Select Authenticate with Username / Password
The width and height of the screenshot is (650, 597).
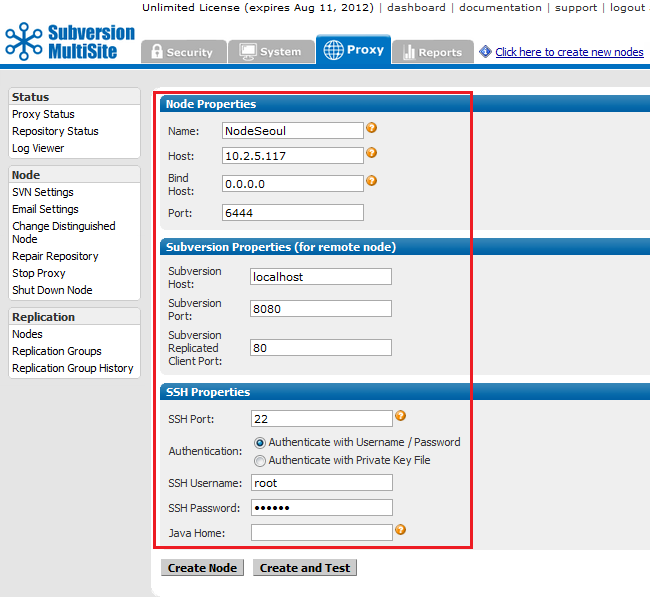(260, 443)
